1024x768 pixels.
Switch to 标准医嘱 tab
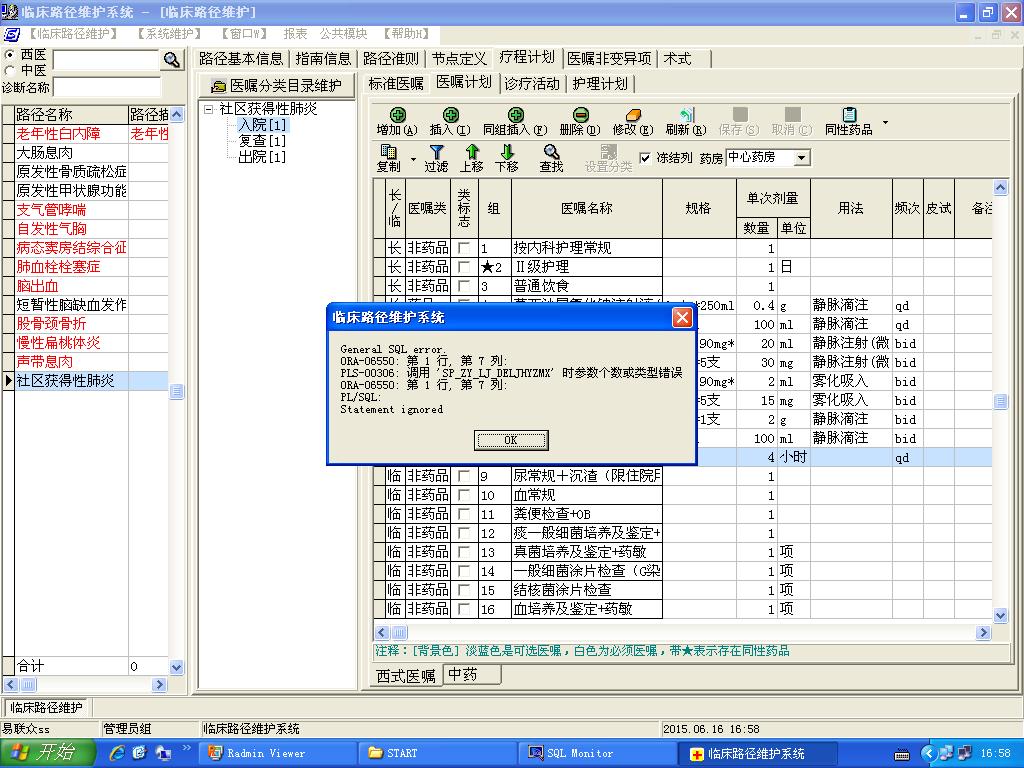396,84
